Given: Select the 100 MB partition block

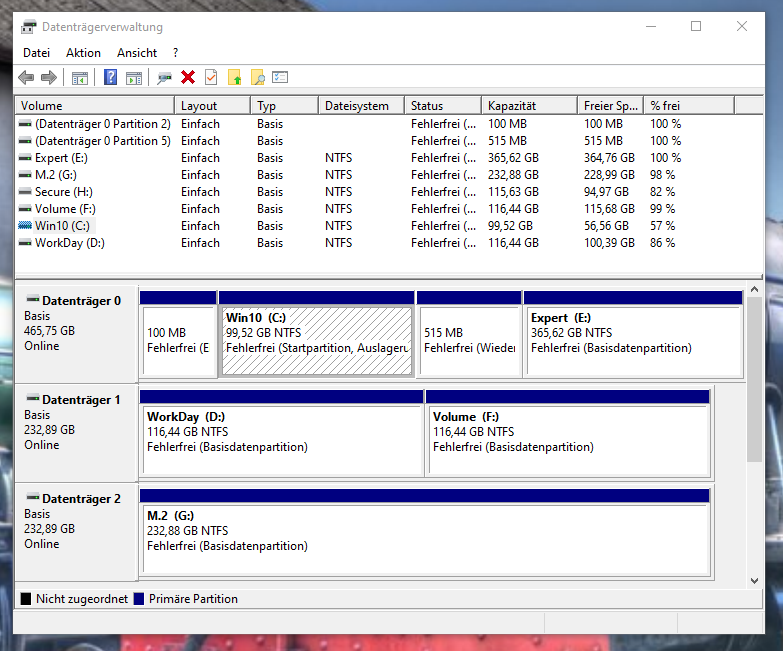Looking at the screenshot, I should click(x=178, y=333).
